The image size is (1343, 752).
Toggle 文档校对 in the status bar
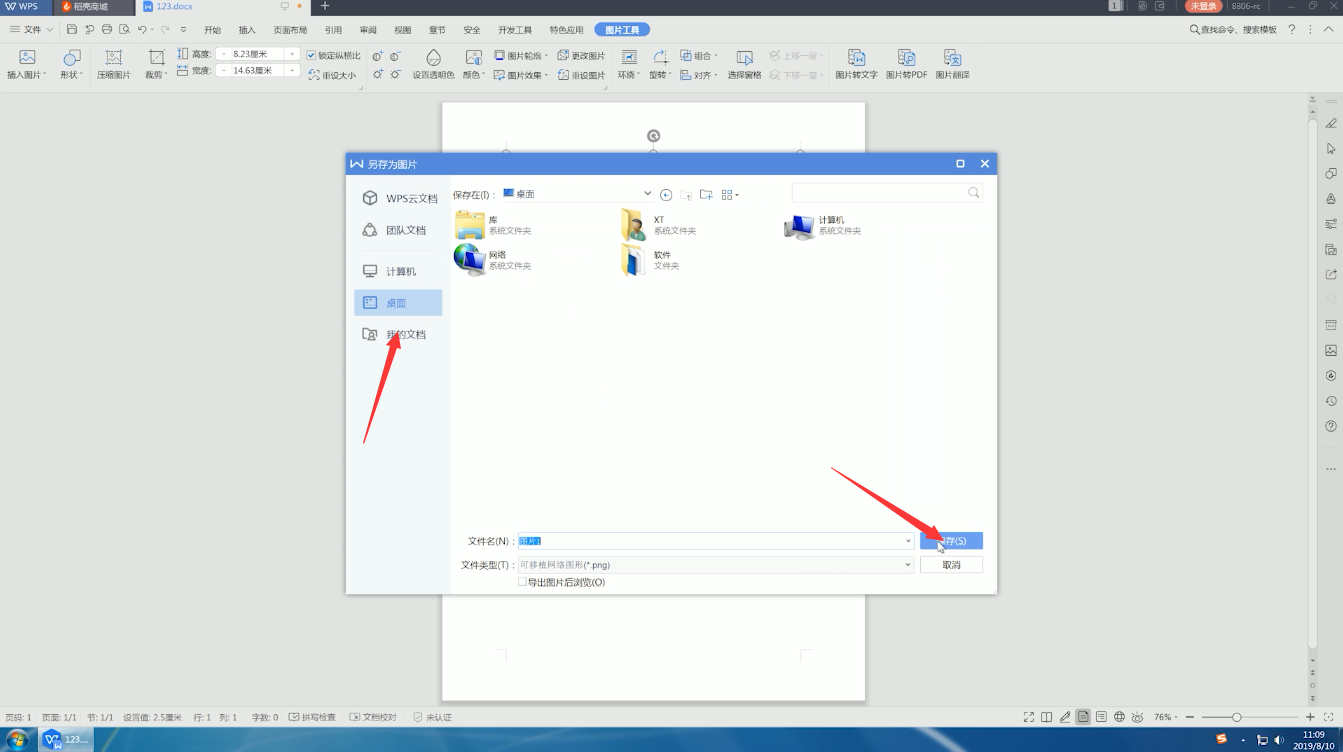[x=374, y=717]
